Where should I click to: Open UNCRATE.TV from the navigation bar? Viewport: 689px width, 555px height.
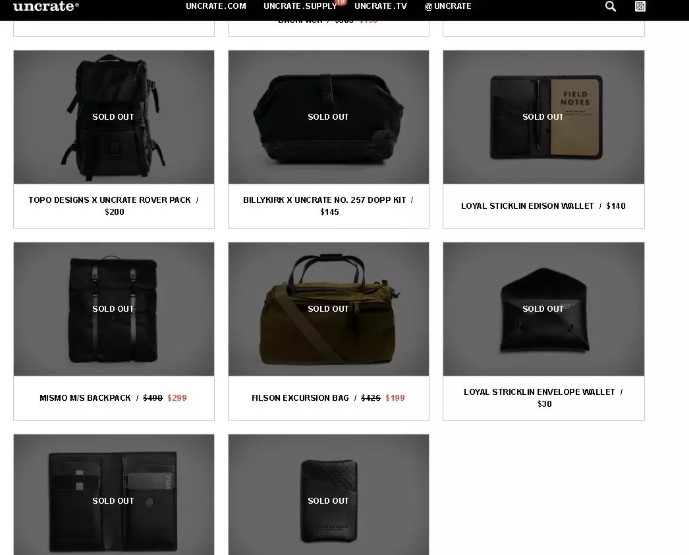[x=381, y=6]
